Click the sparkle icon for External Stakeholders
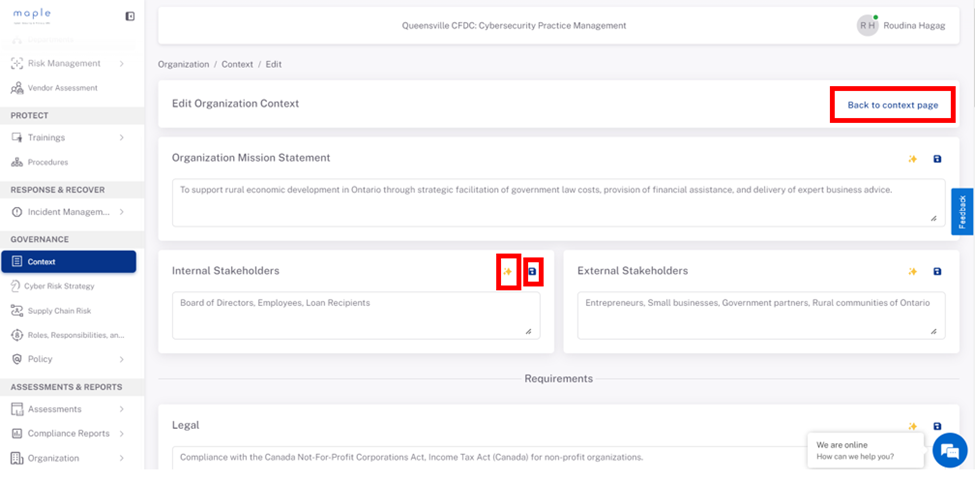Screen dimensions: 975x481 coord(912,272)
